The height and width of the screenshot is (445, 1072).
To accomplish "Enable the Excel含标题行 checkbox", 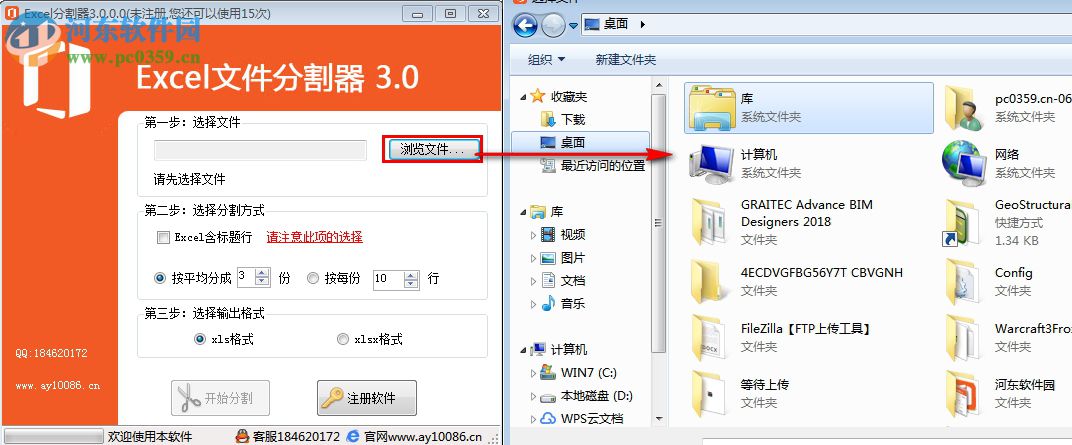I will tap(163, 238).
